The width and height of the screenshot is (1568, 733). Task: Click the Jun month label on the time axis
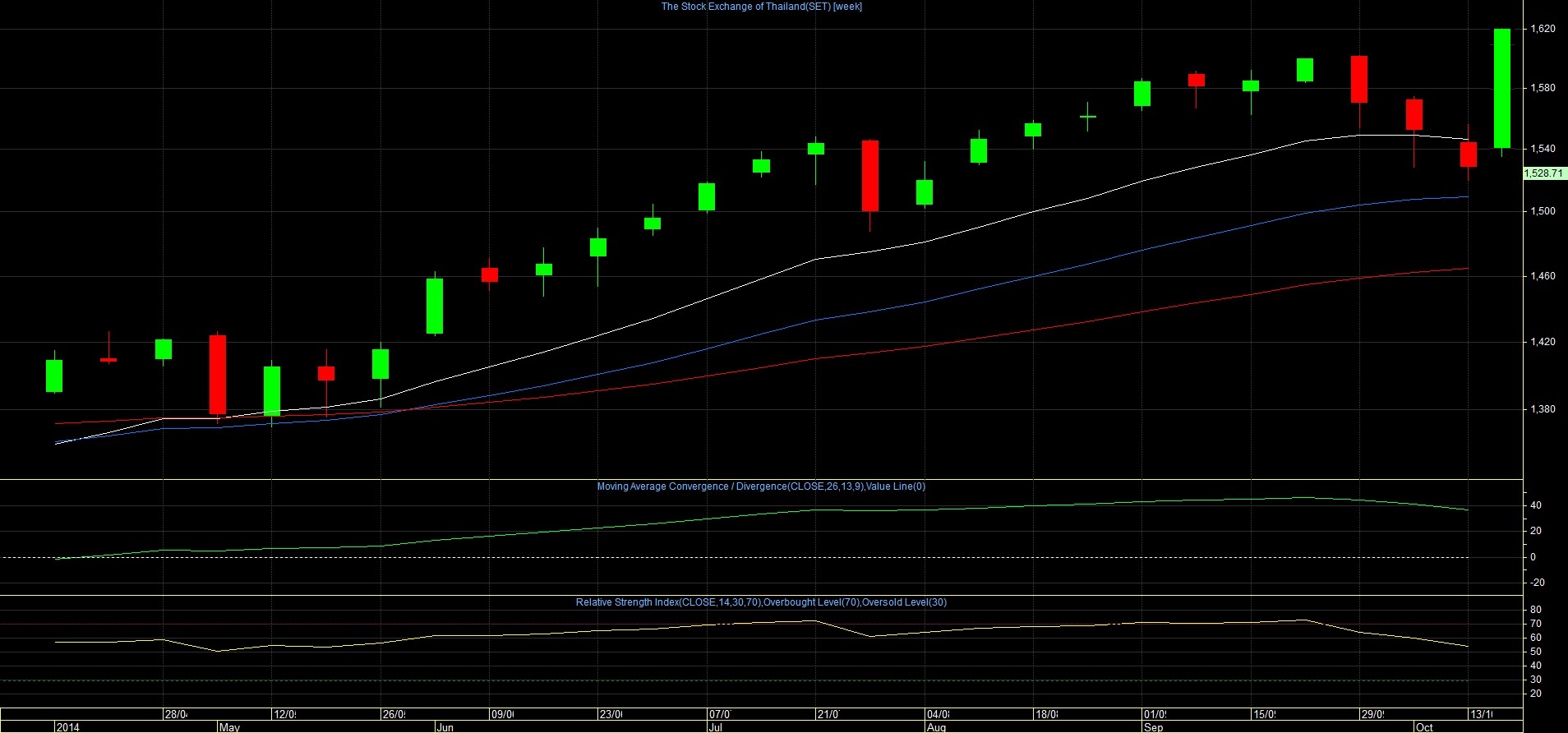[x=445, y=727]
